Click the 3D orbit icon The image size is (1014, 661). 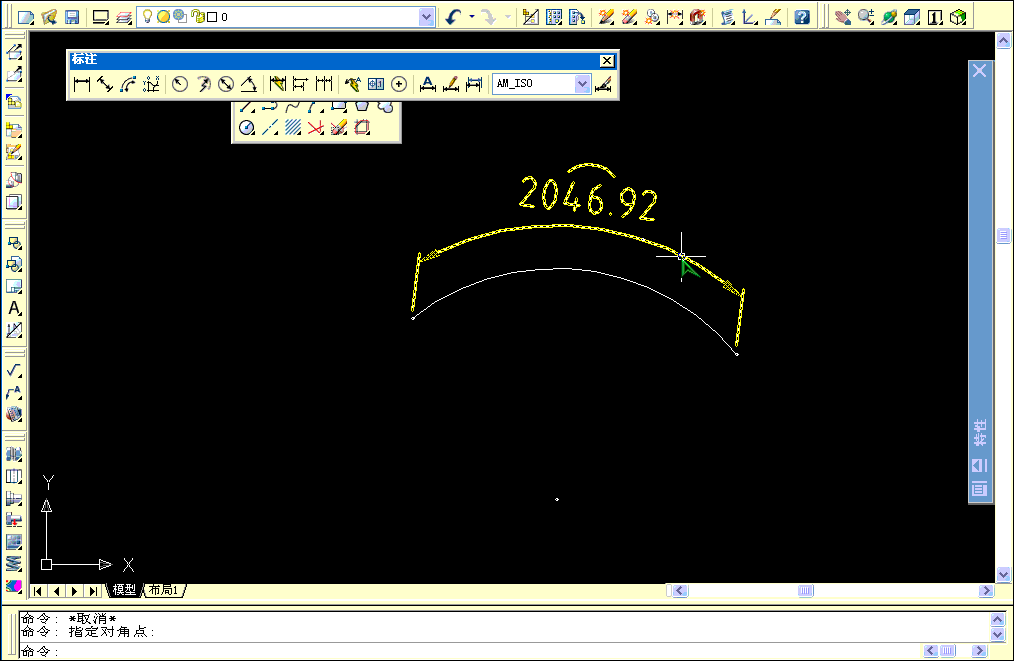[x=889, y=17]
